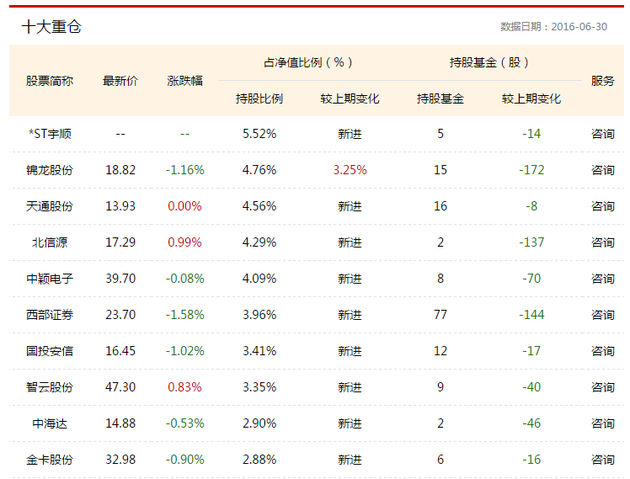Click the 0.00% change value
Image resolution: width=630 pixels, height=479 pixels.
click(x=185, y=206)
